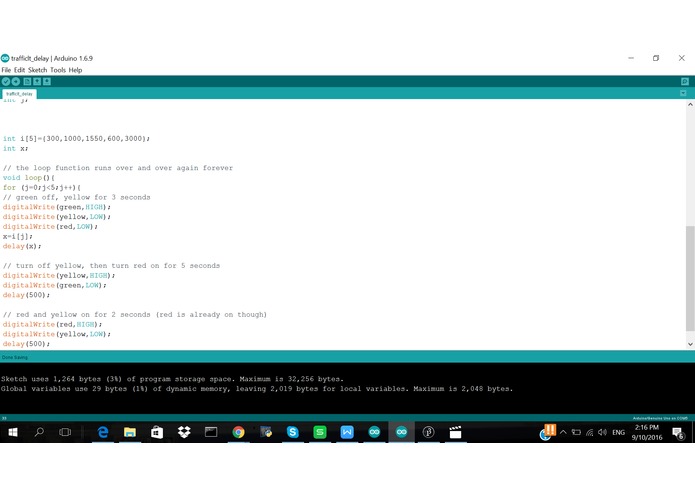Create a new sketch with New icon
Screen dimensions: 695x494
click(x=27, y=82)
